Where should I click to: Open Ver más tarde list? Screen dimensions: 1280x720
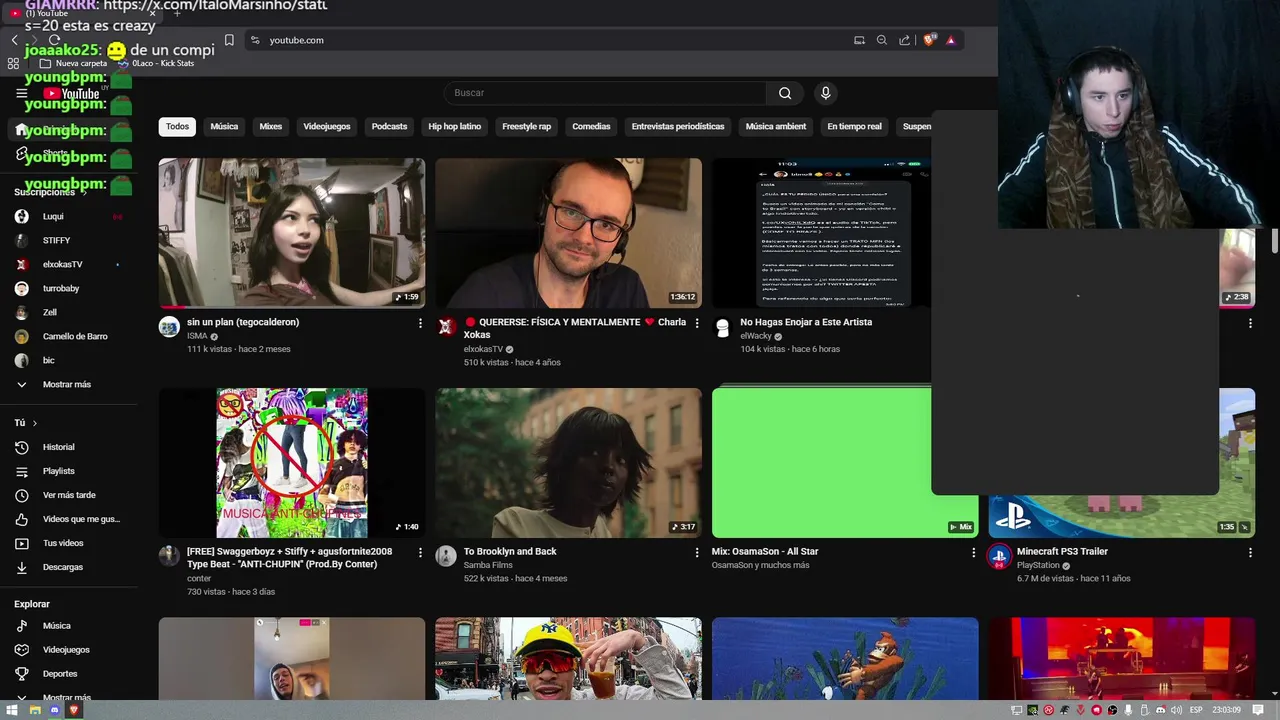coord(68,495)
